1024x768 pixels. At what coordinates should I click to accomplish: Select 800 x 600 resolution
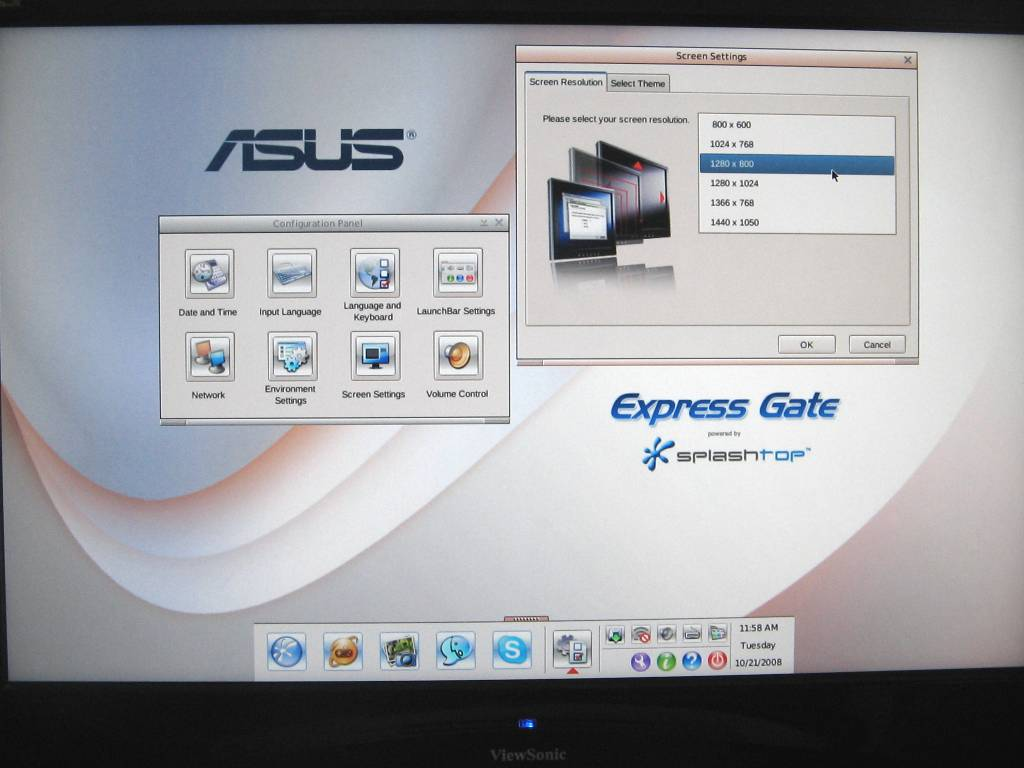[797, 125]
